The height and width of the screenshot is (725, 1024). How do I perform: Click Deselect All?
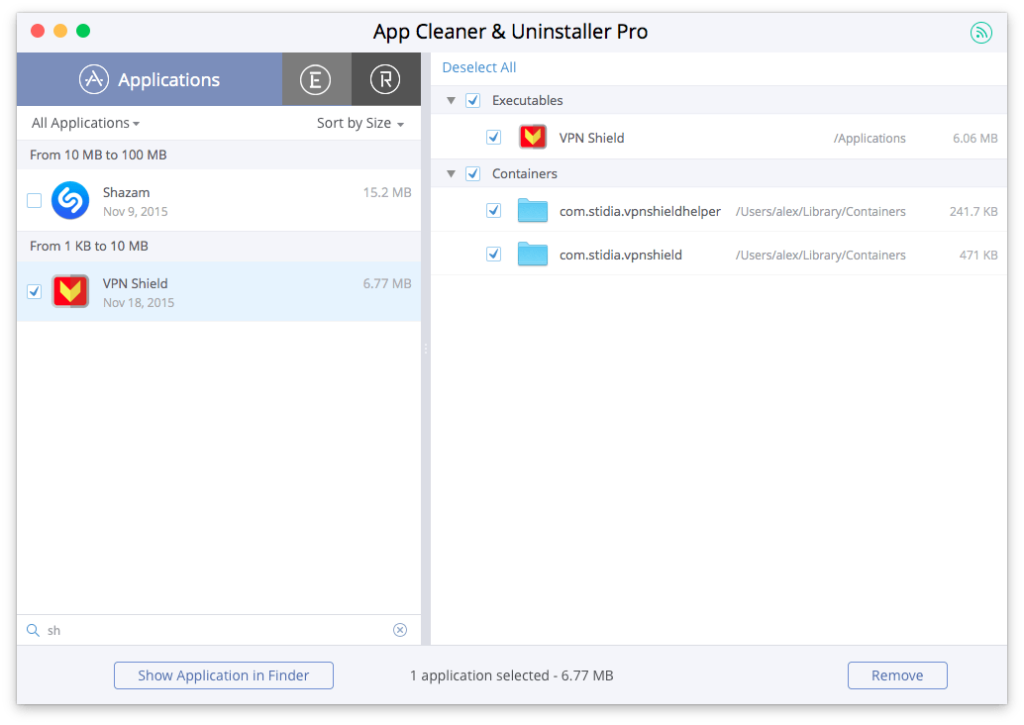[x=479, y=67]
